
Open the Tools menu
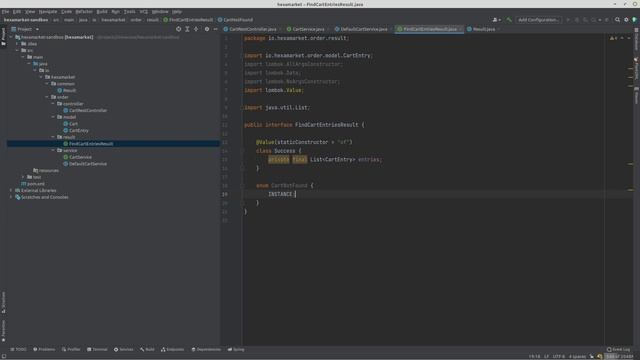tap(129, 11)
